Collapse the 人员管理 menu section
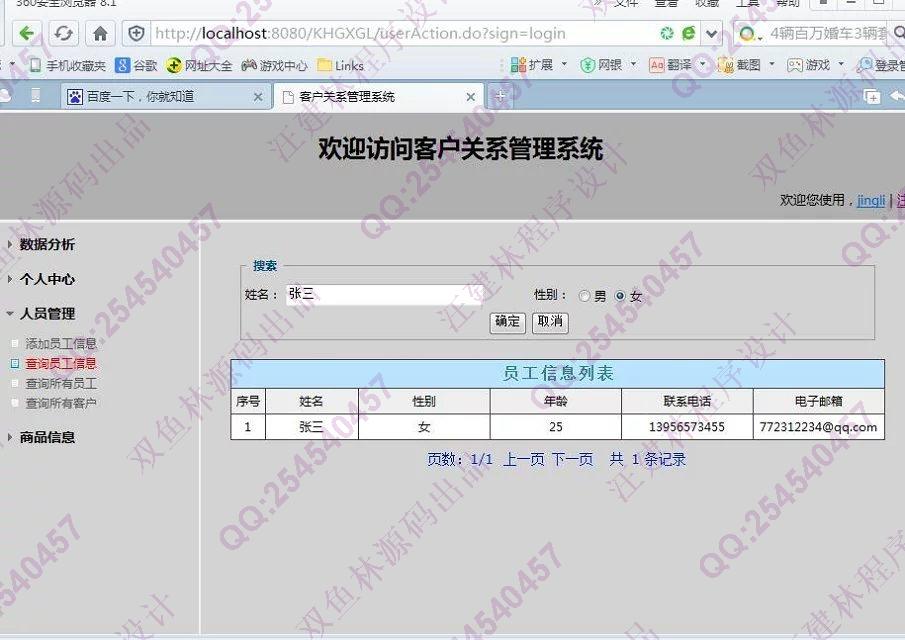The image size is (905, 640). (47, 313)
